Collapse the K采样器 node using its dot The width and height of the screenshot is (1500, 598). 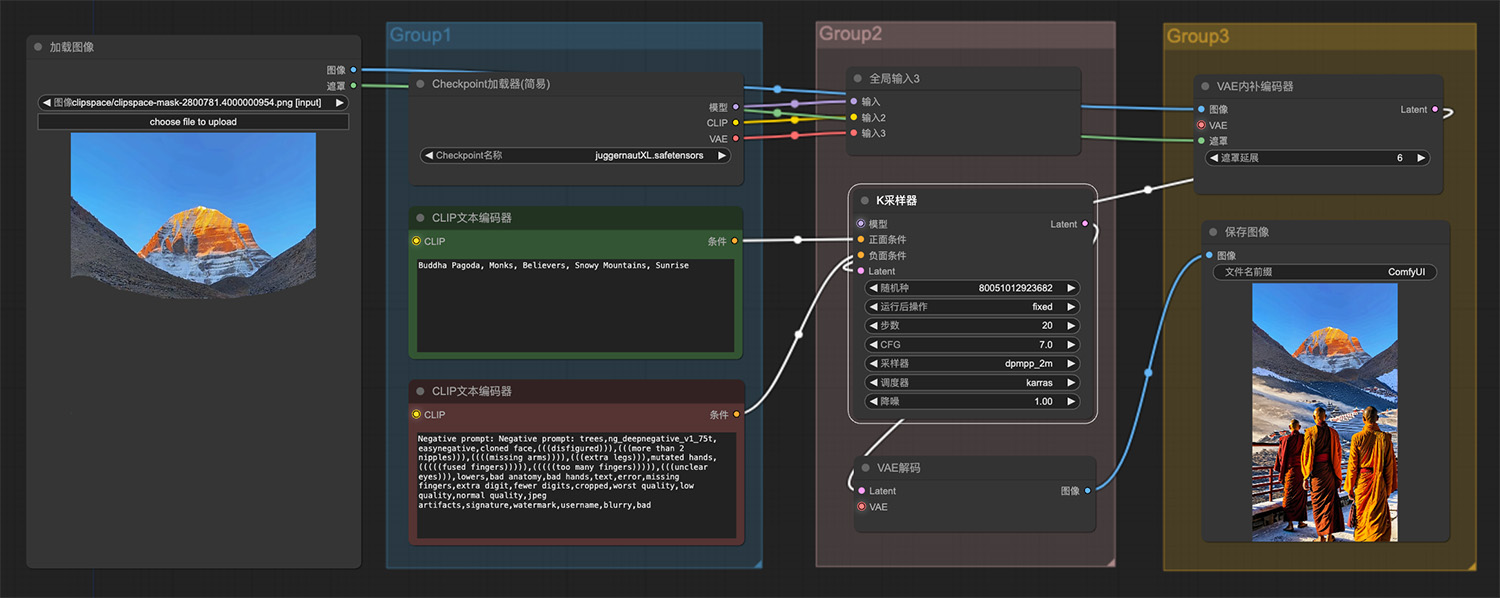point(865,200)
